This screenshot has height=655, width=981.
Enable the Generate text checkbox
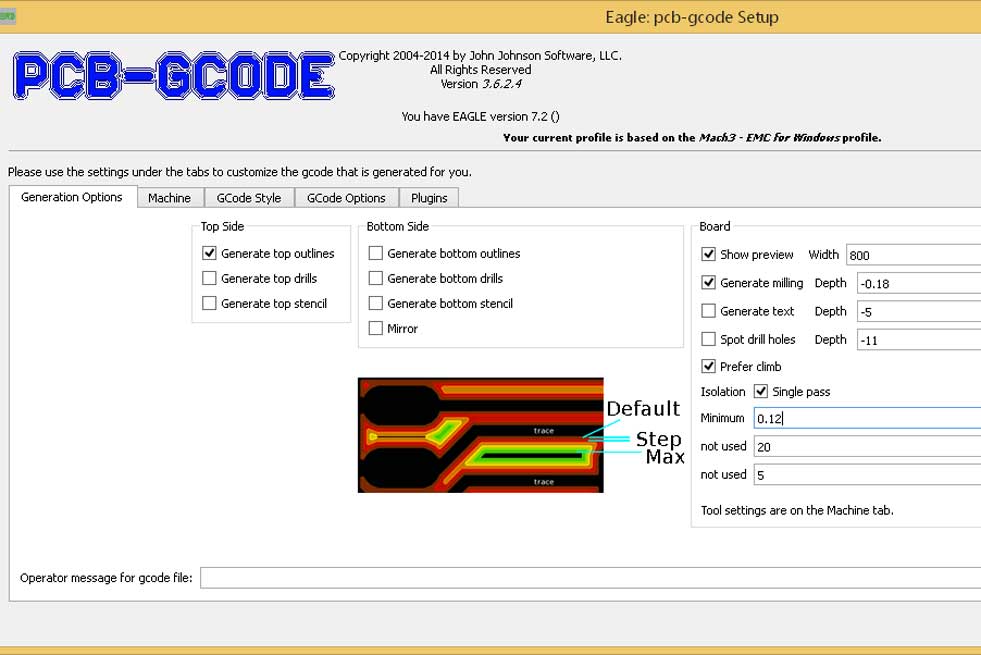[708, 310]
